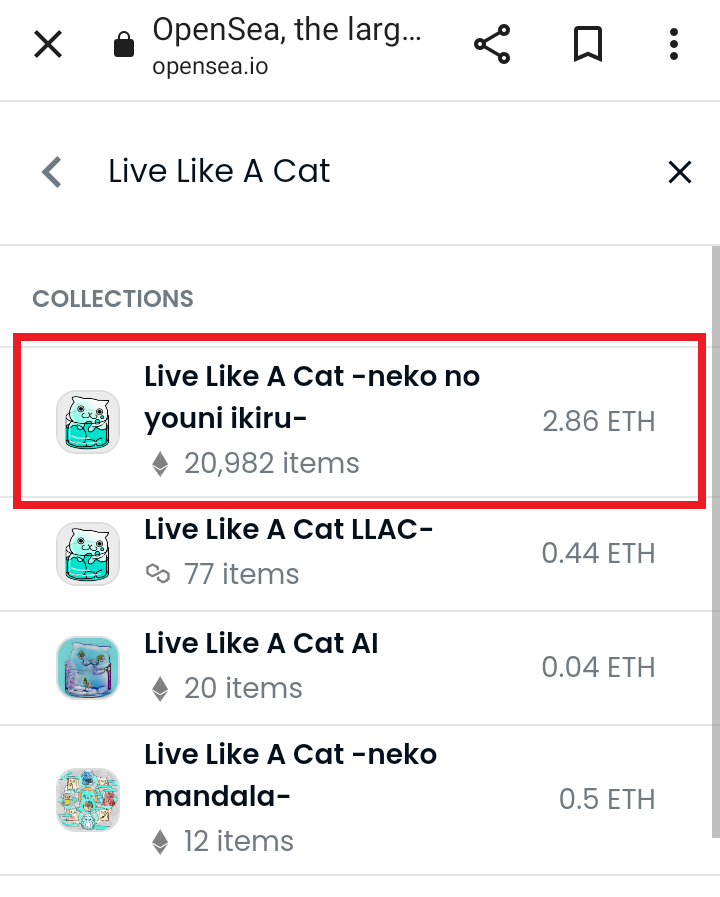Open Live Like A Cat -neko no youni ikiru-
720x897 pixels.
point(359,421)
